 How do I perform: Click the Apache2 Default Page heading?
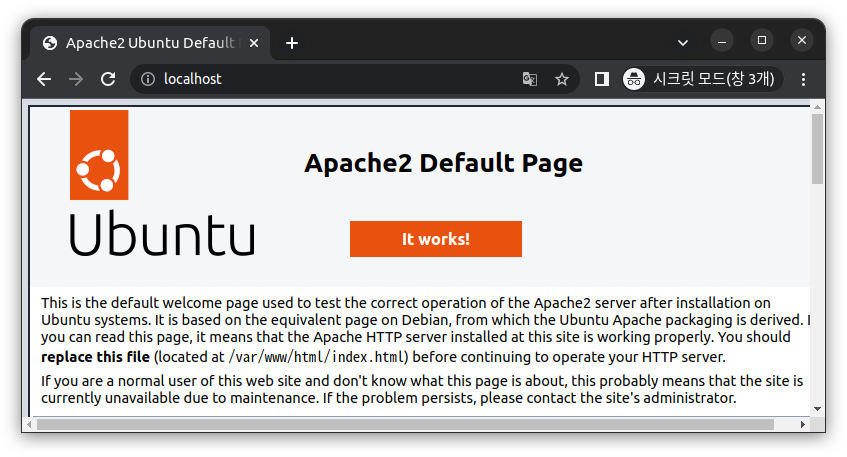[x=443, y=163]
